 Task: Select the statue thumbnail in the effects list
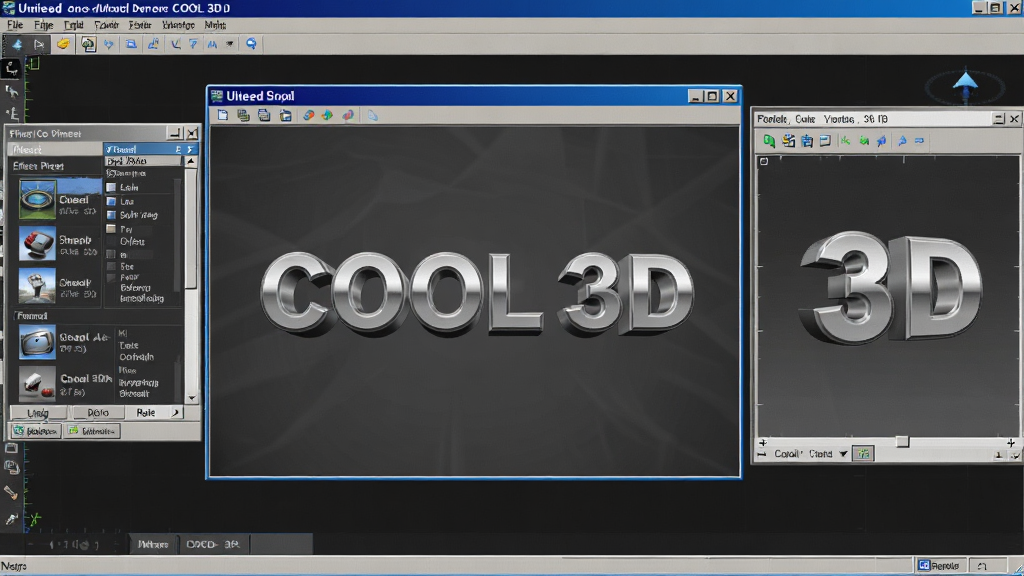[x=37, y=285]
